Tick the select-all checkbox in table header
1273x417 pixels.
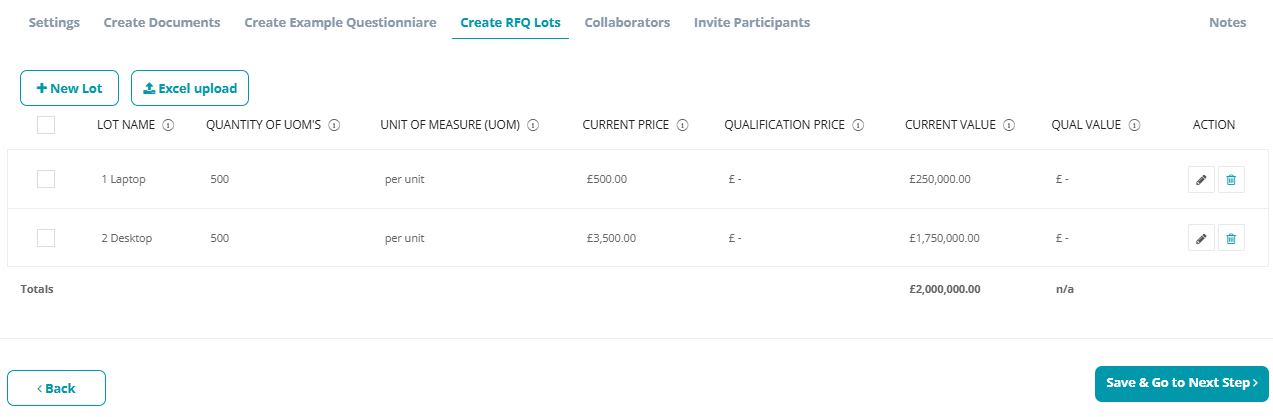46,125
